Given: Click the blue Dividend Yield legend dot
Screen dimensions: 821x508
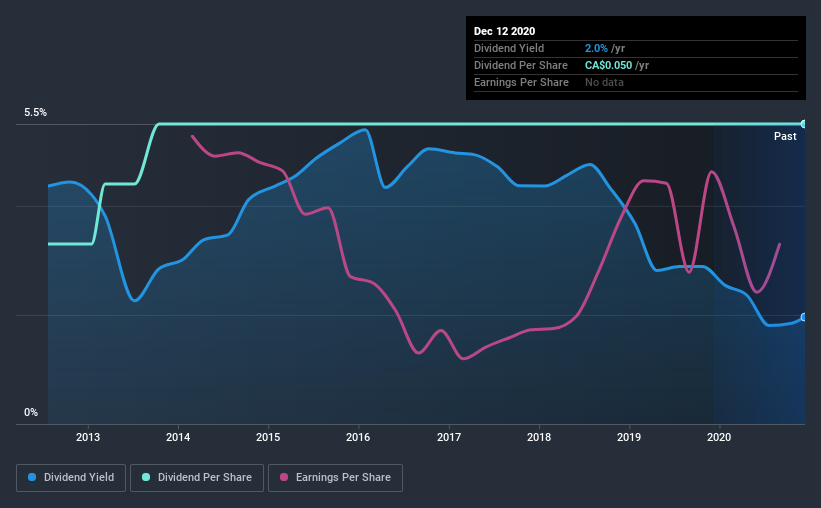Looking at the screenshot, I should tap(32, 477).
